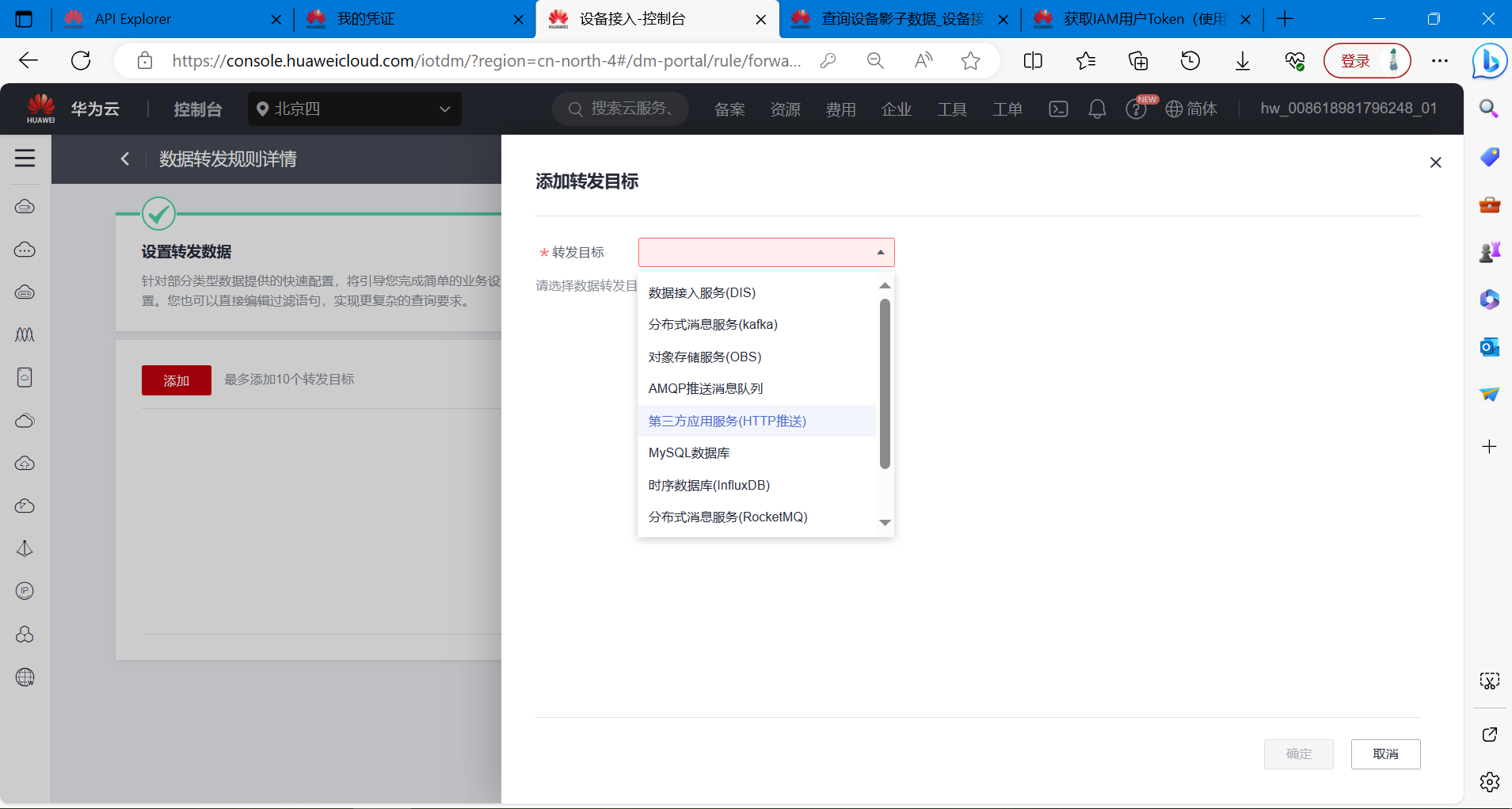Screen dimensions: 1512x809
Task: Switch to 我的凭证 tab
Action: point(415,19)
